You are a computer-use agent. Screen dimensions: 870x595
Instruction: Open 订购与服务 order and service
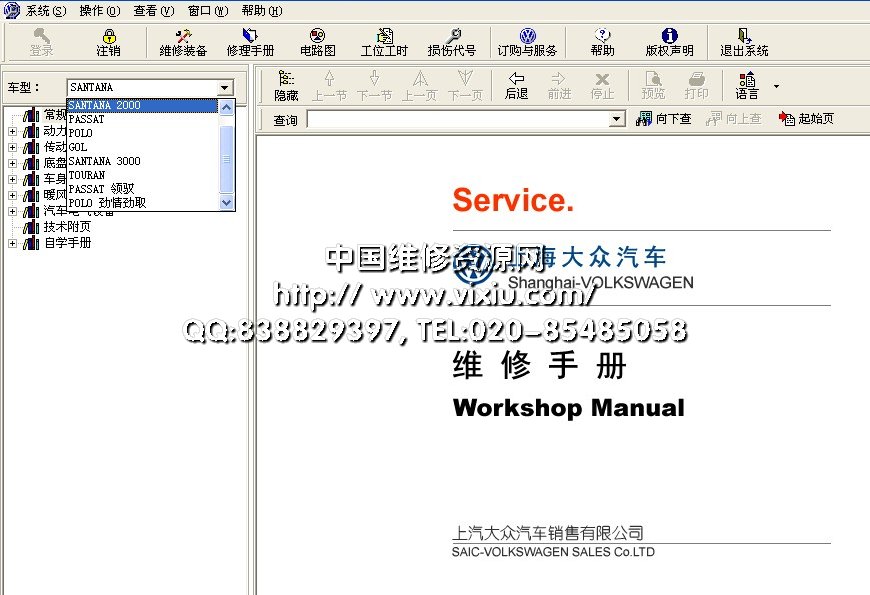click(527, 42)
